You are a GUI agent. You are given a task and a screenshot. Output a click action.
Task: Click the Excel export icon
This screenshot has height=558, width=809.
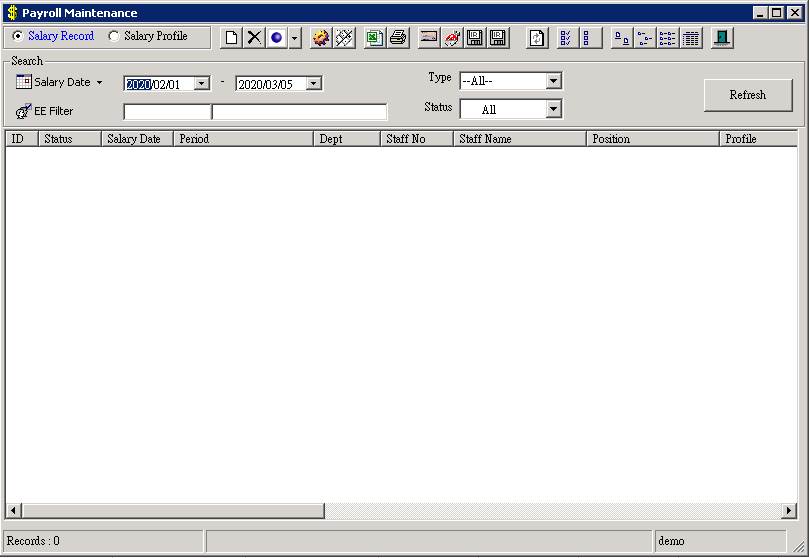click(x=374, y=38)
